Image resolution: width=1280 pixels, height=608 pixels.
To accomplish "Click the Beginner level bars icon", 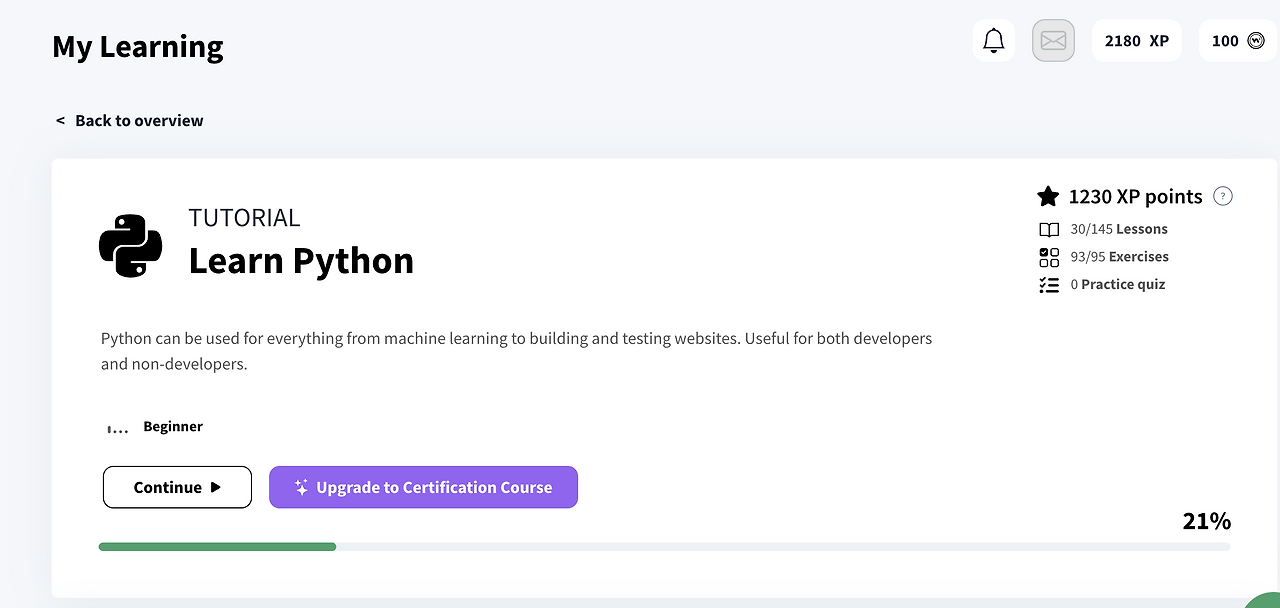I will (118, 428).
